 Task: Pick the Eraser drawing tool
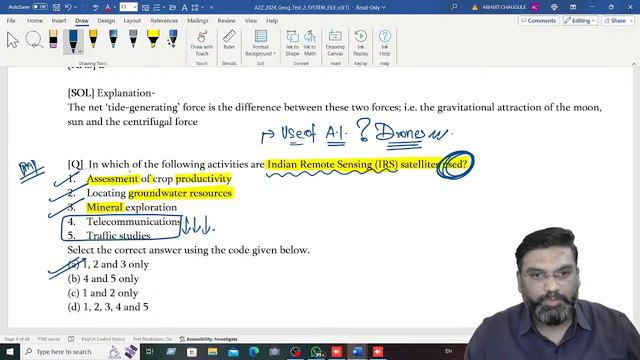pos(53,39)
